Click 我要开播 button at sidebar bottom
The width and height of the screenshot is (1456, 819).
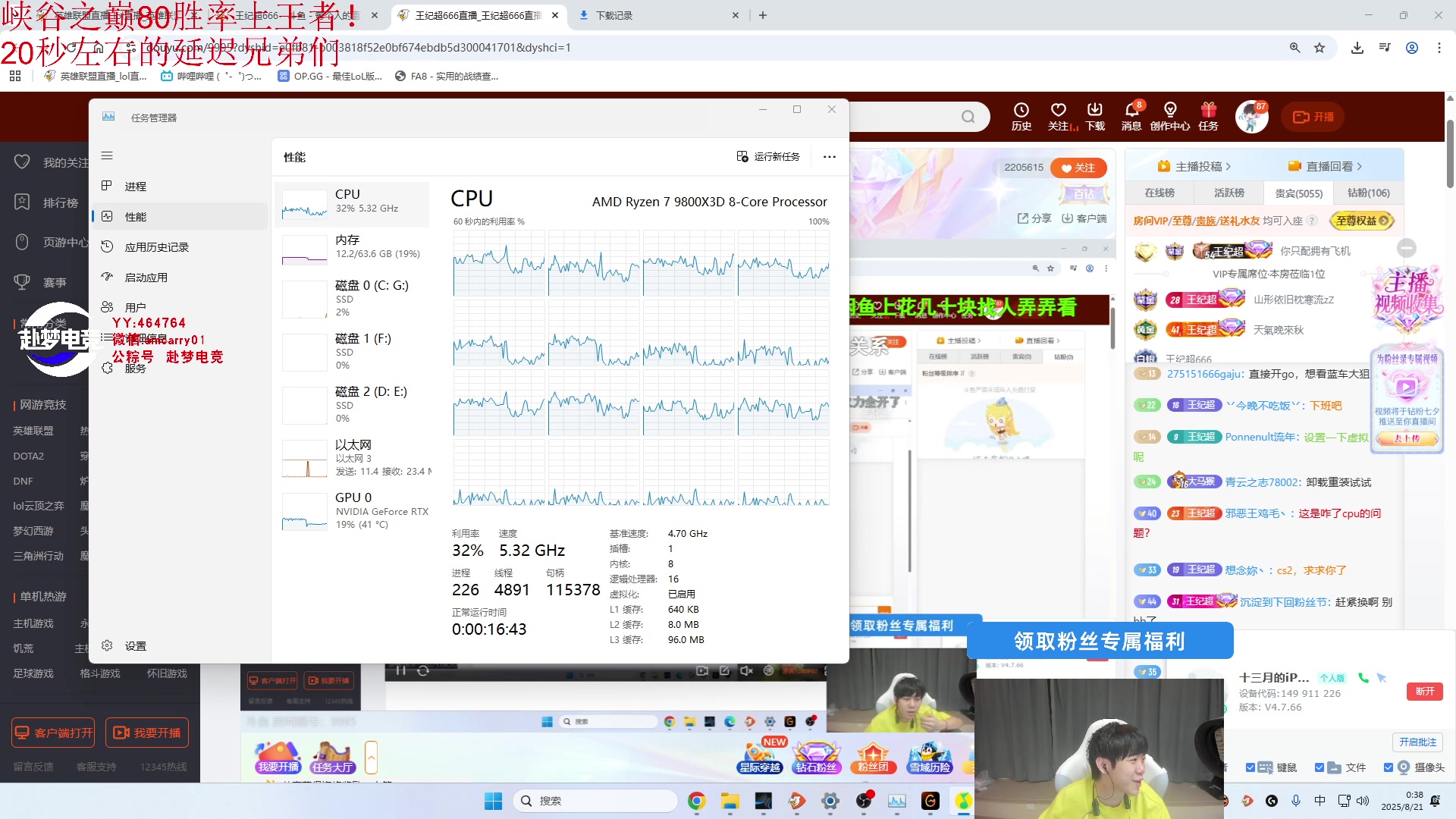click(147, 733)
